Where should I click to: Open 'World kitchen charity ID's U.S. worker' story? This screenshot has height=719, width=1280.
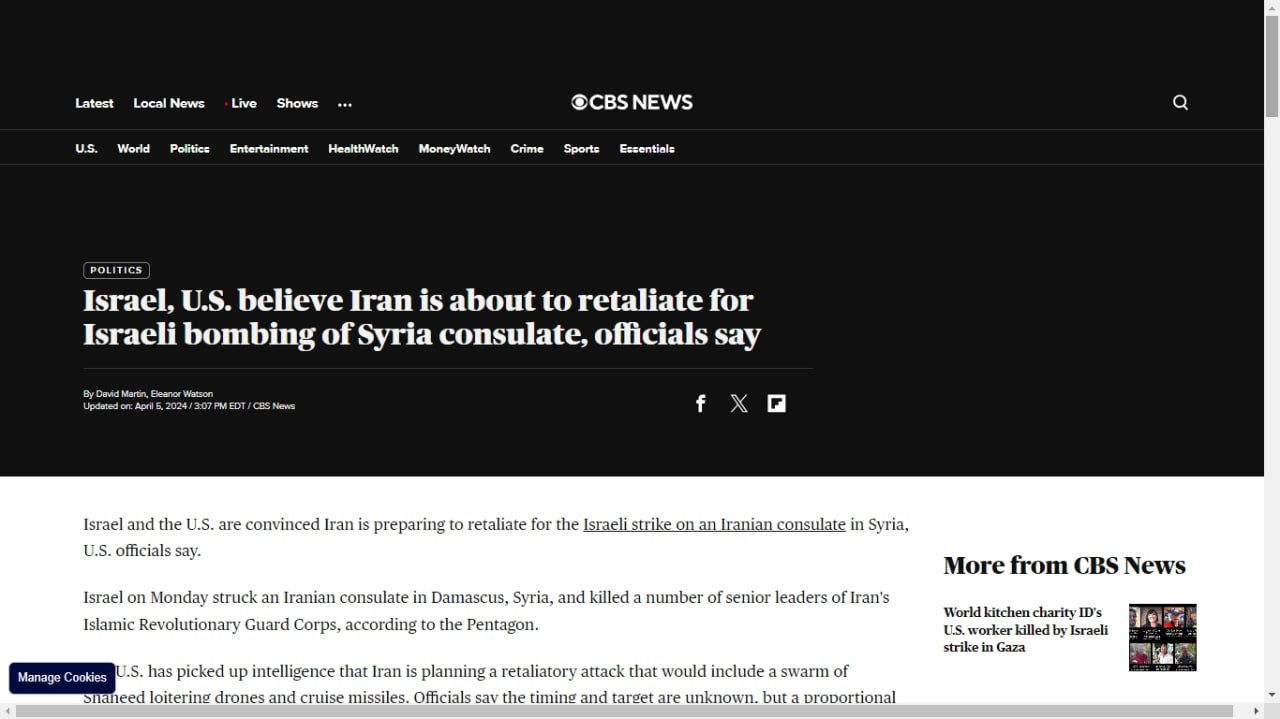point(1026,629)
